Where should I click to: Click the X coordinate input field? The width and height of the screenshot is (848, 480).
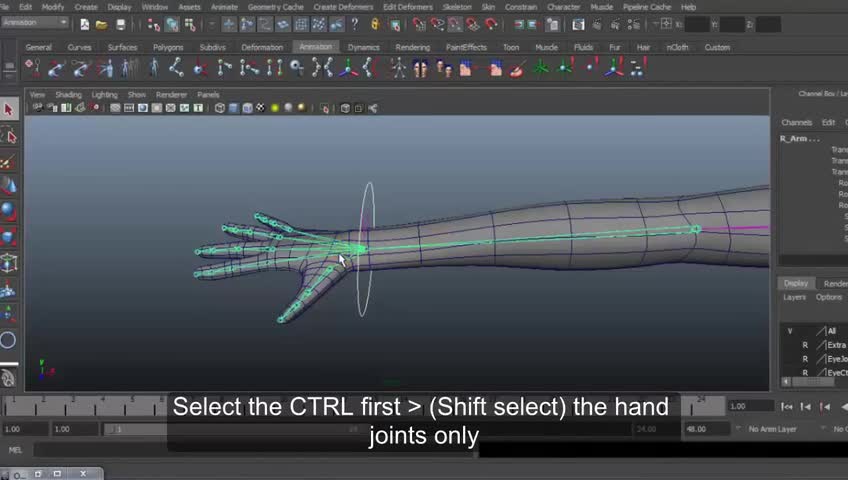tap(697, 24)
